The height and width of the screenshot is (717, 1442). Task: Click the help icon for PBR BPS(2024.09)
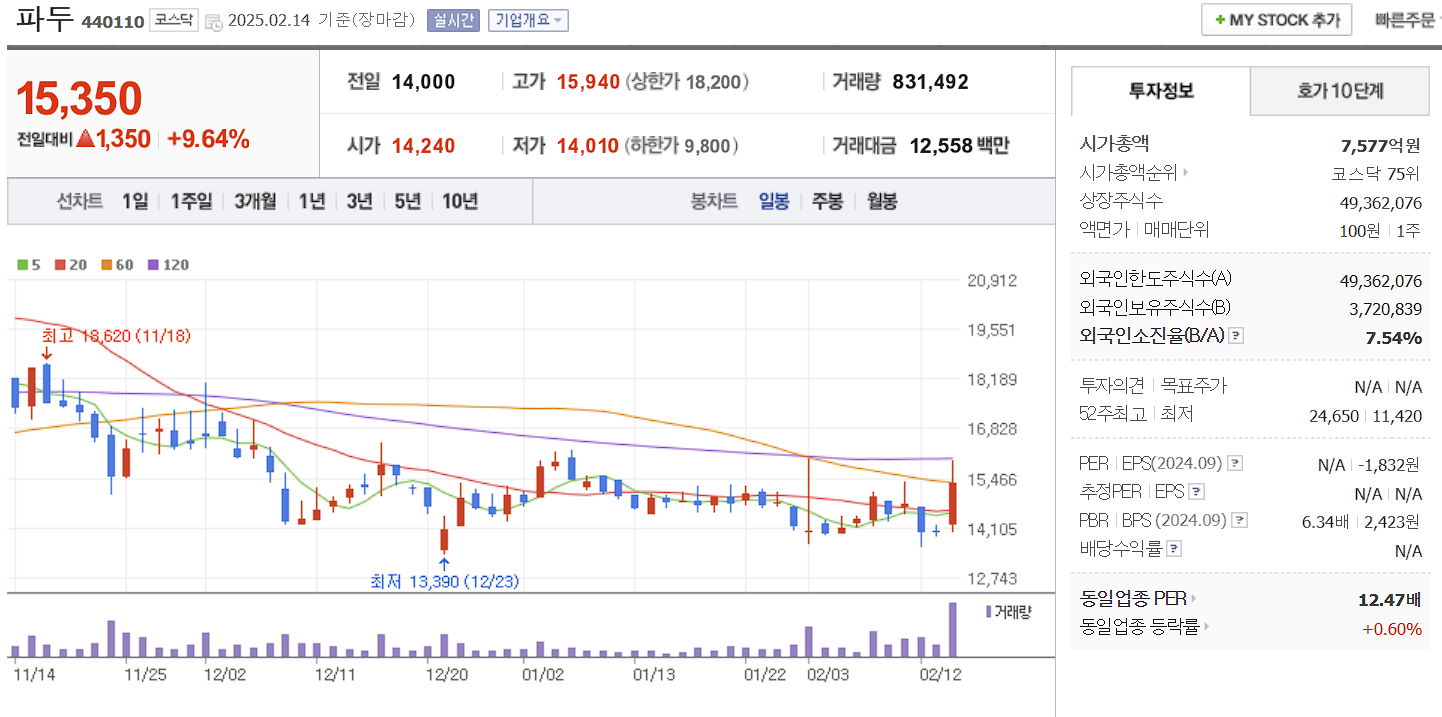(x=1239, y=519)
